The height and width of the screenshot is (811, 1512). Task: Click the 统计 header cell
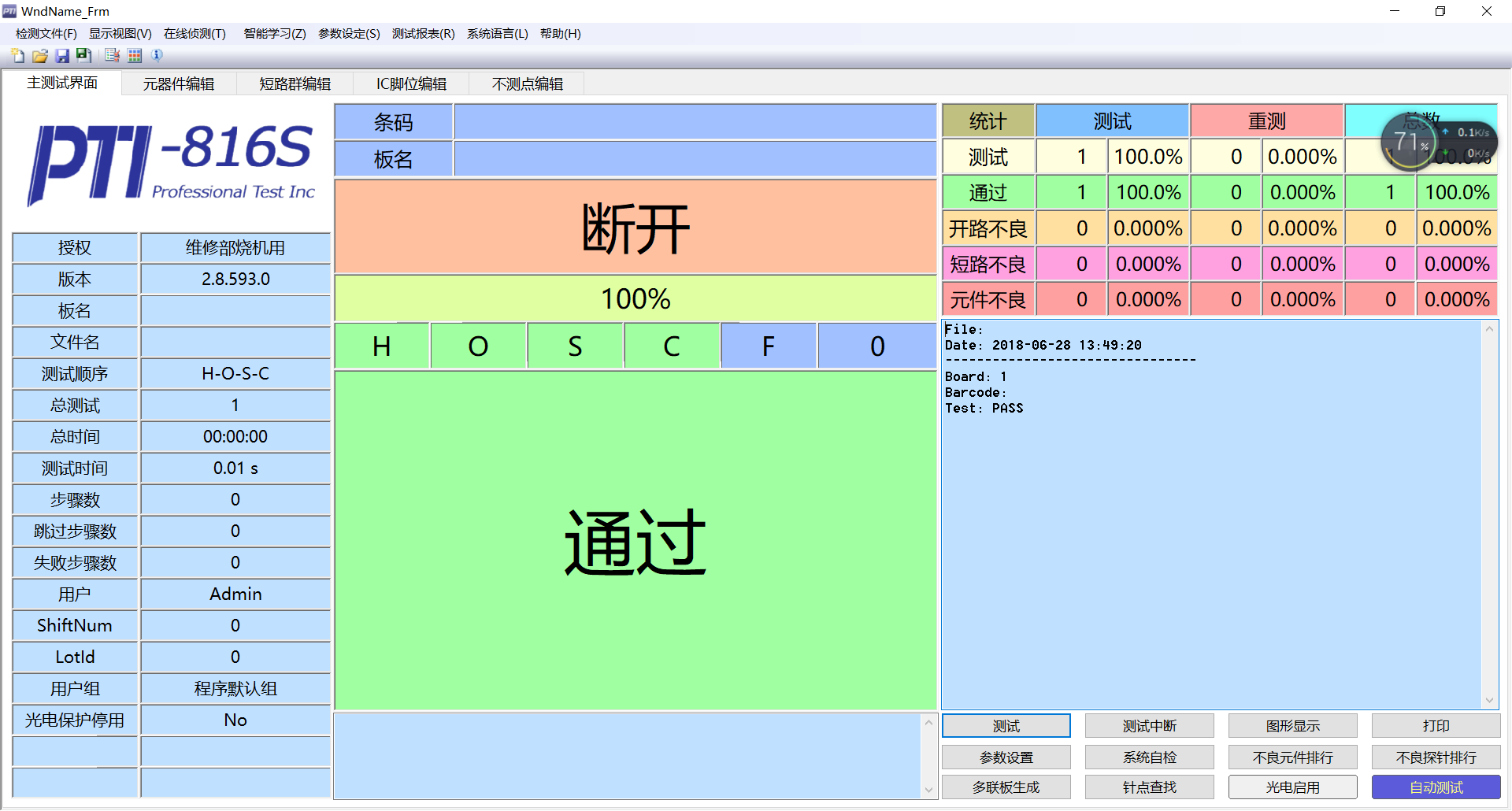pyautogui.click(x=988, y=121)
